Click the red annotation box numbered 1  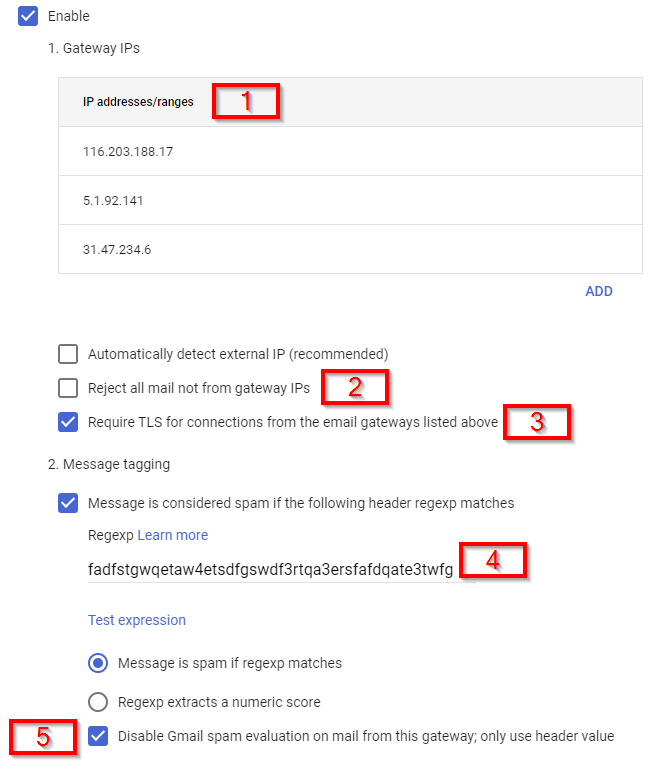point(245,101)
